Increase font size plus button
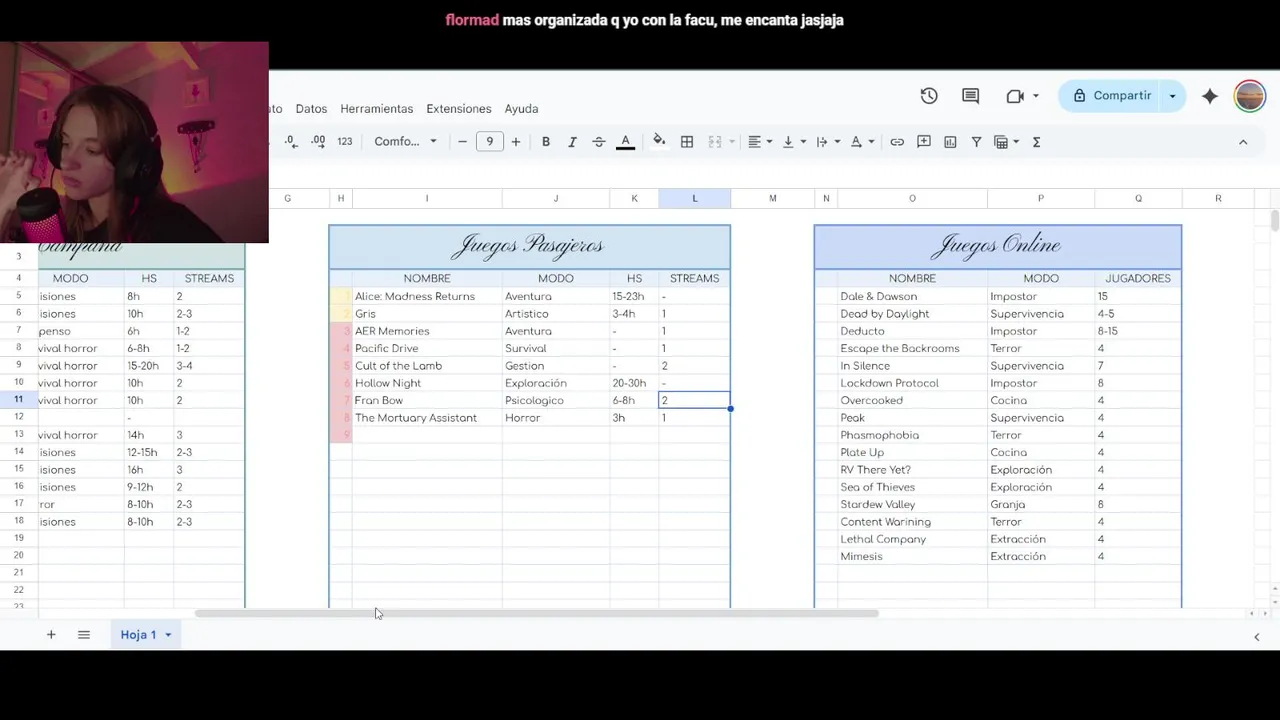Screen dimensions: 1280x720 516,142
